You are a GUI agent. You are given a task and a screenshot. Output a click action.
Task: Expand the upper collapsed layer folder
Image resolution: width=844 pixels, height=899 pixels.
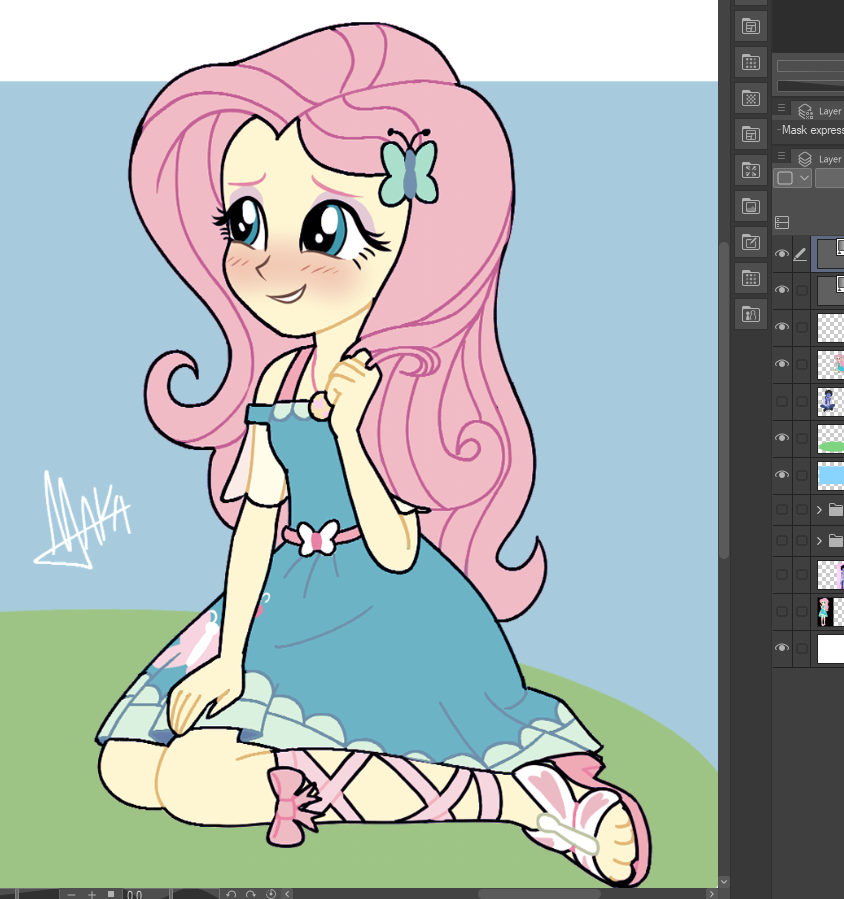pos(819,509)
